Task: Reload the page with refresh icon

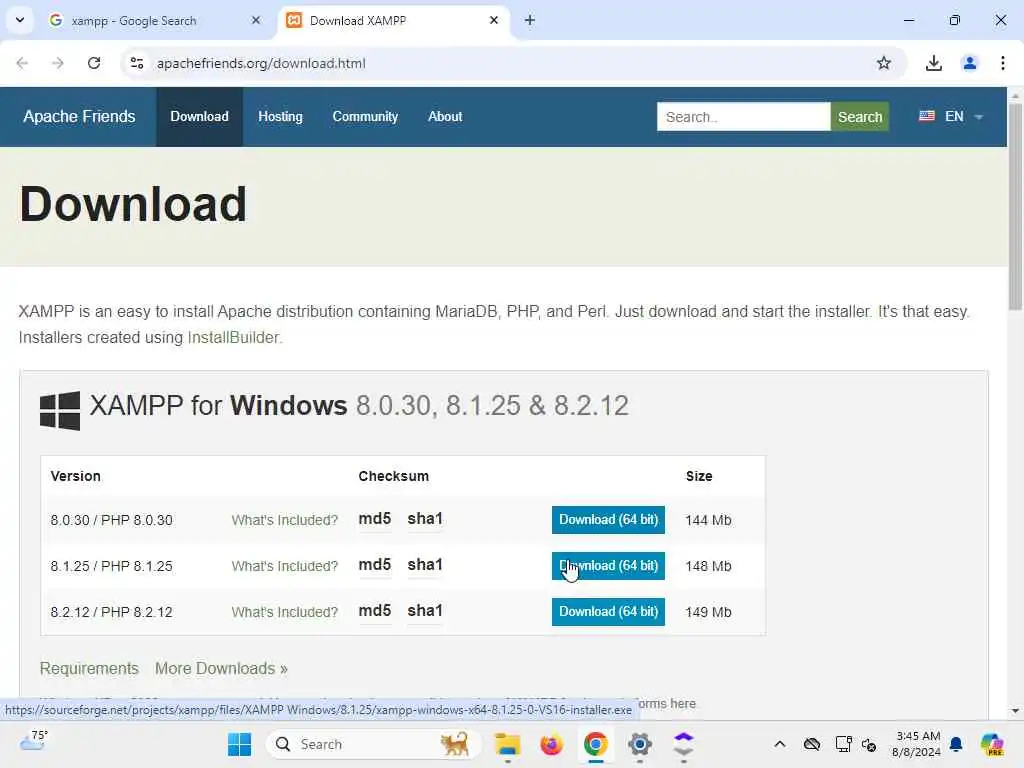Action: click(x=94, y=63)
